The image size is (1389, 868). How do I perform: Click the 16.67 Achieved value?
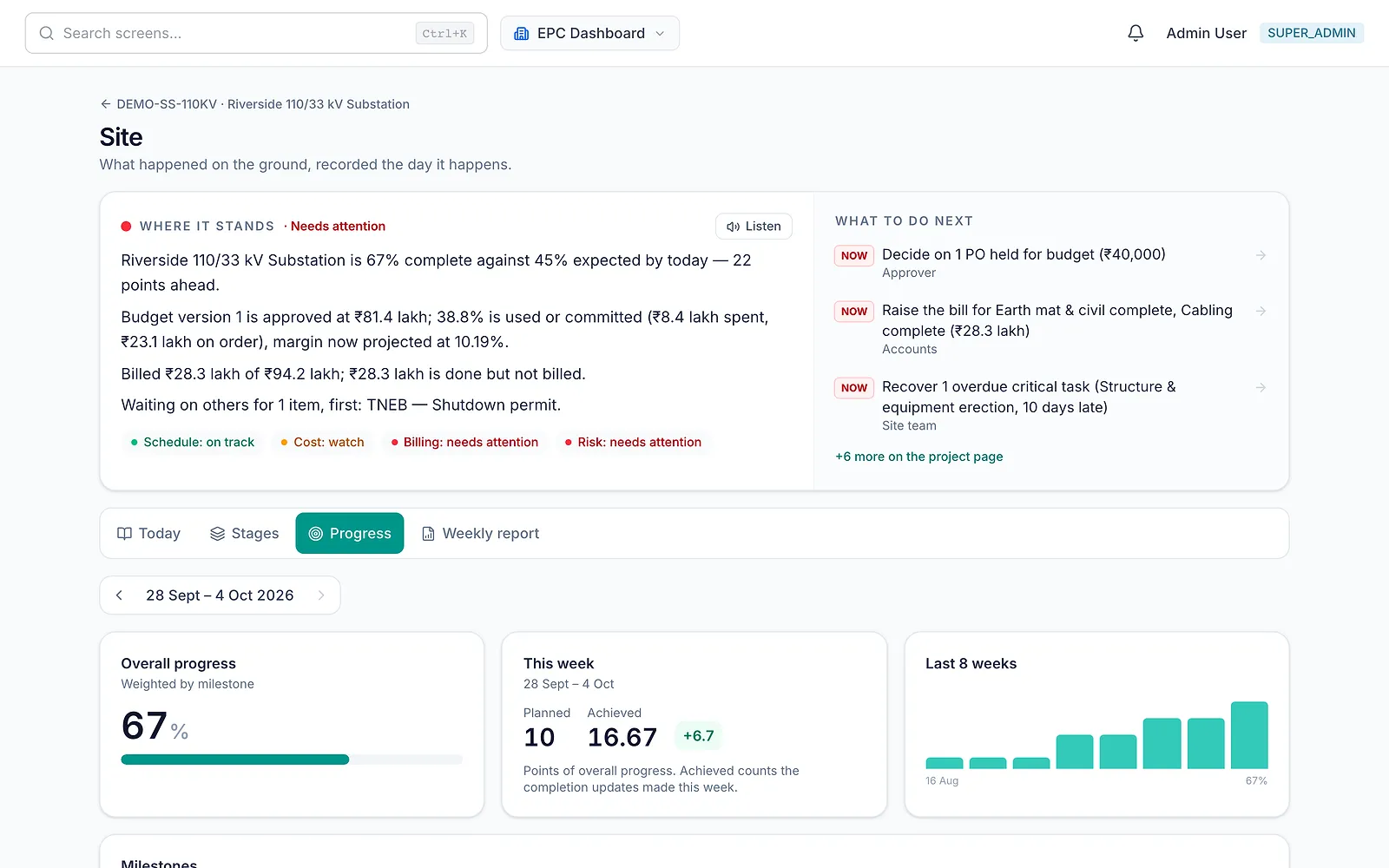coord(622,738)
